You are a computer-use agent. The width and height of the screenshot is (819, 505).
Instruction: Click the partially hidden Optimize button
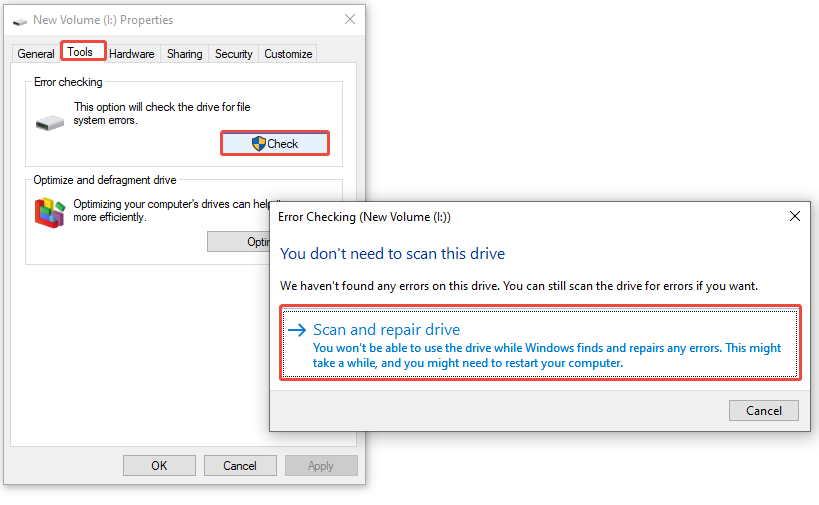click(x=239, y=242)
